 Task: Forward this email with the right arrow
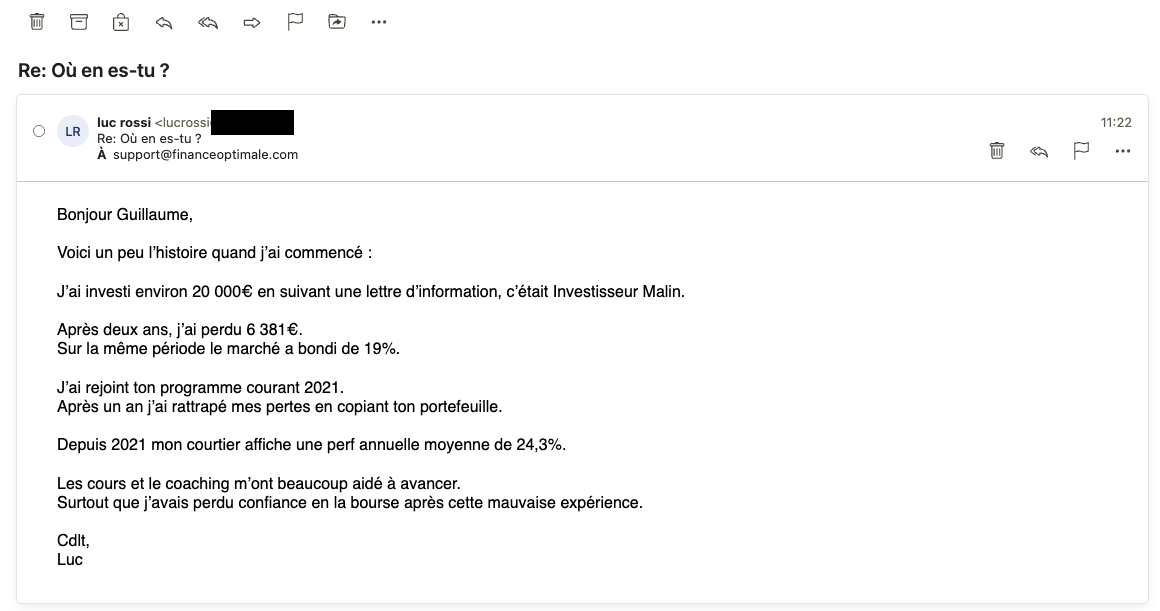252,23
